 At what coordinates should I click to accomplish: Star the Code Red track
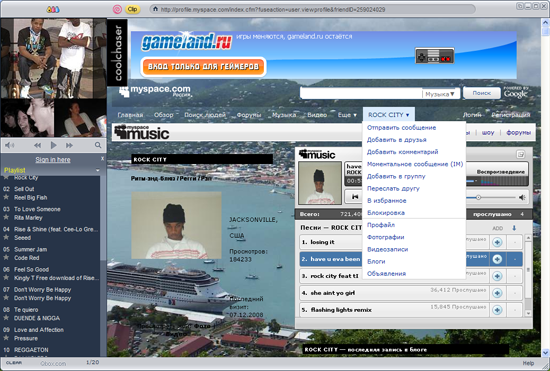6,257
